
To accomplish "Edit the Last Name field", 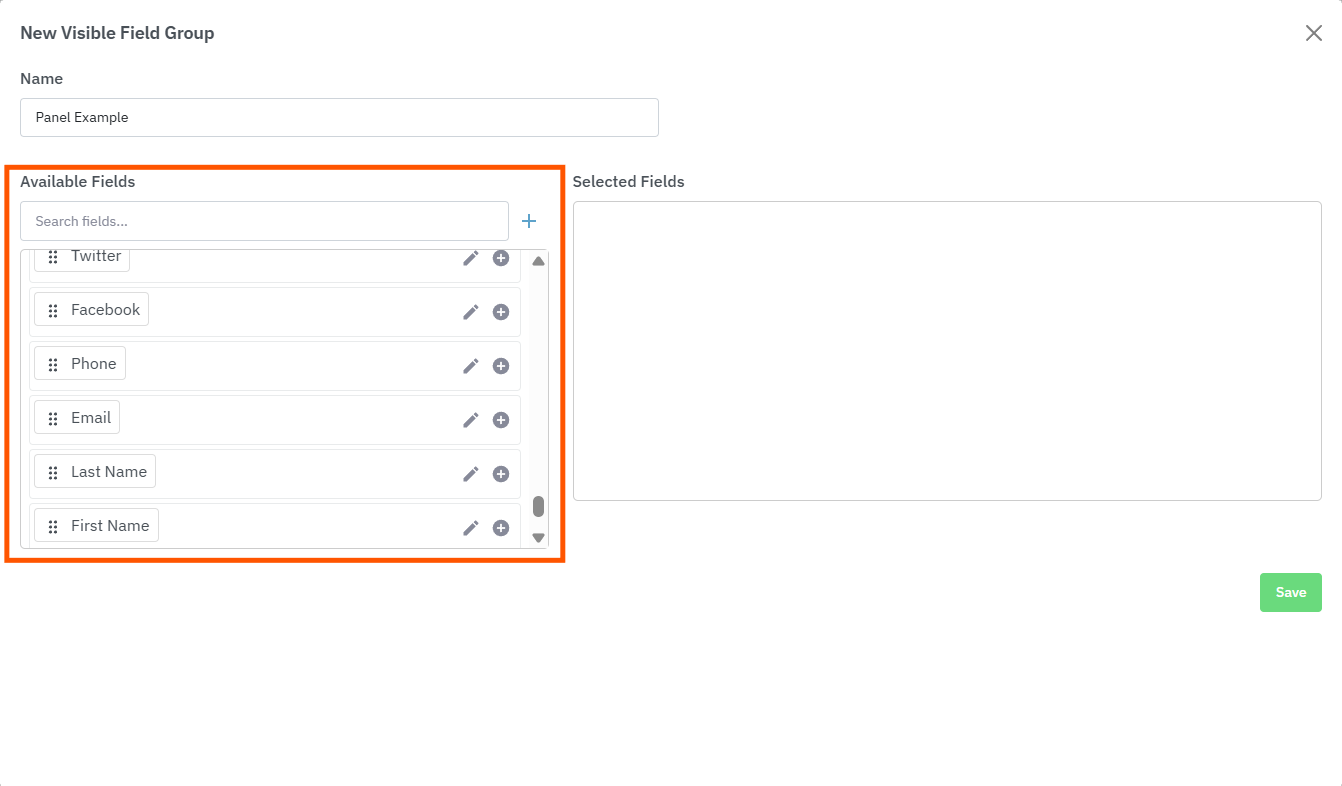I will (x=471, y=474).
